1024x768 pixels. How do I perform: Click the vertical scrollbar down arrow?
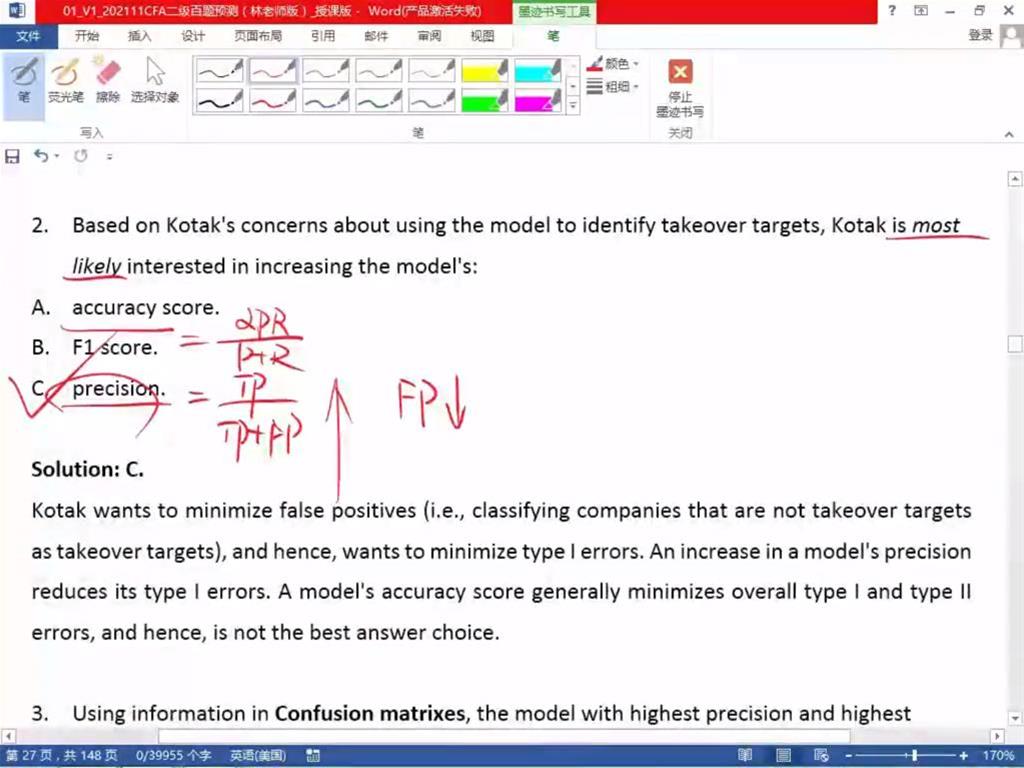click(1015, 718)
